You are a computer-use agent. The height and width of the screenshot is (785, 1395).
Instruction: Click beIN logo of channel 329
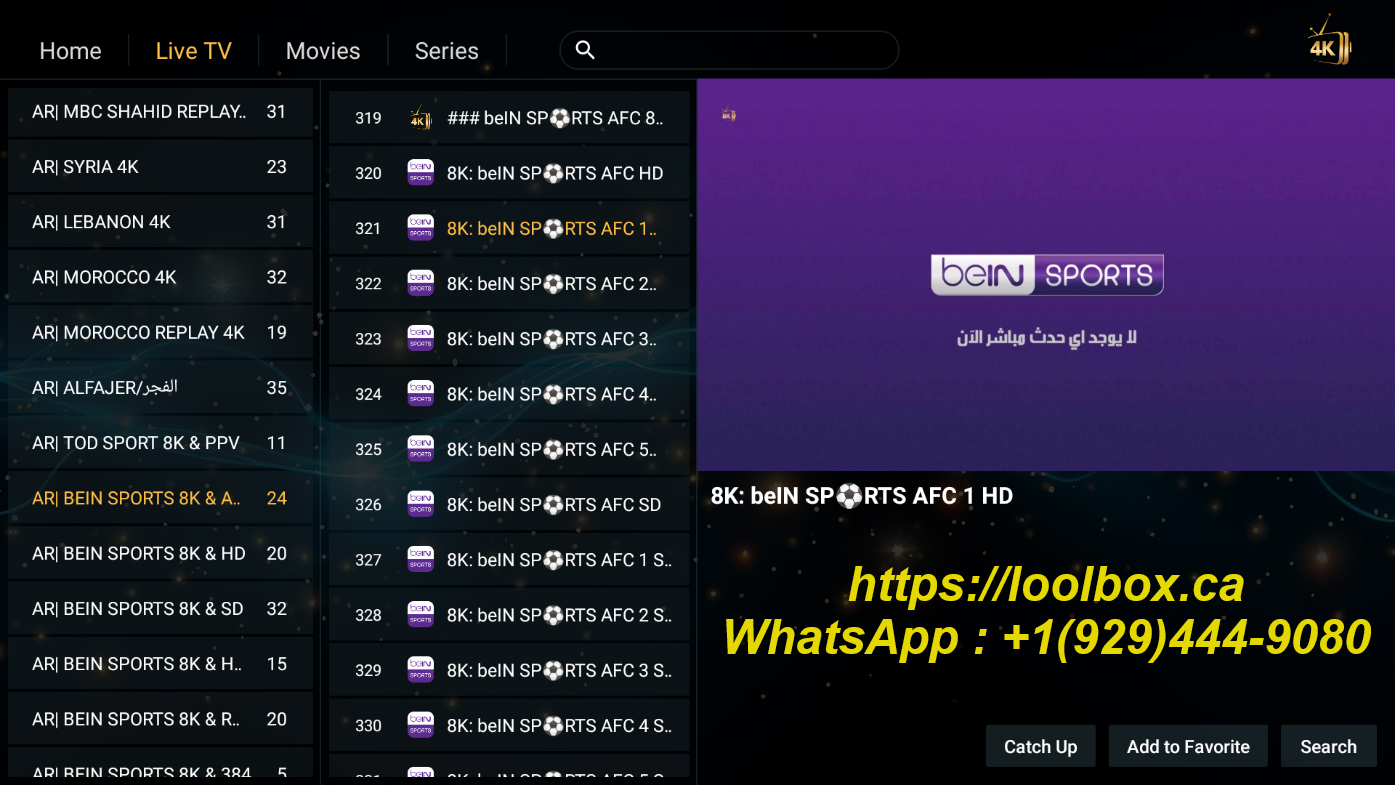(x=420, y=670)
